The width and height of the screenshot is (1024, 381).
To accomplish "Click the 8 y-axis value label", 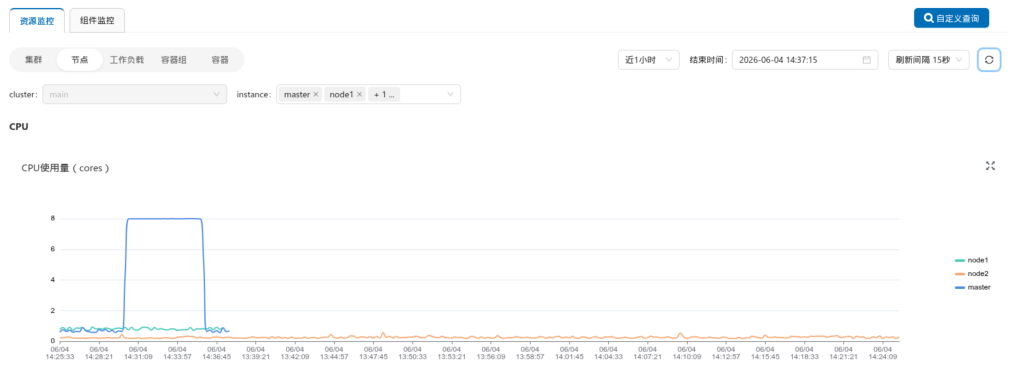I will point(52,219).
